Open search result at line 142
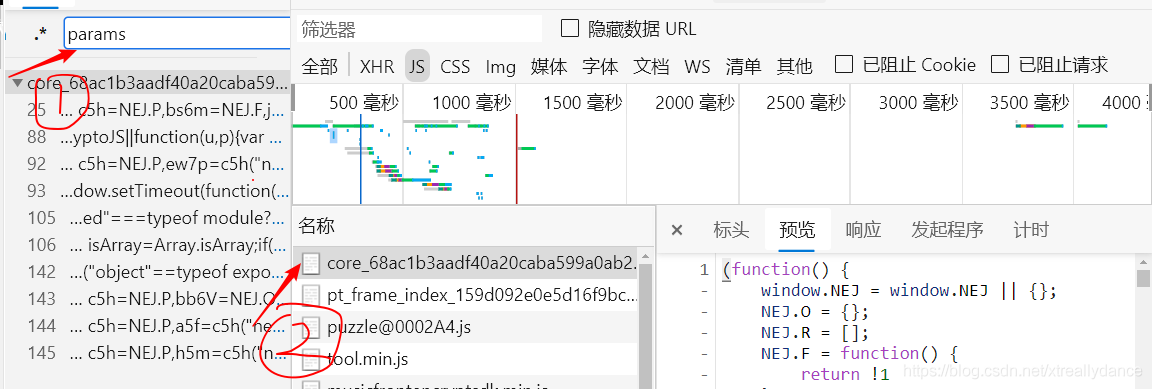This screenshot has width=1152, height=389. pos(147,272)
